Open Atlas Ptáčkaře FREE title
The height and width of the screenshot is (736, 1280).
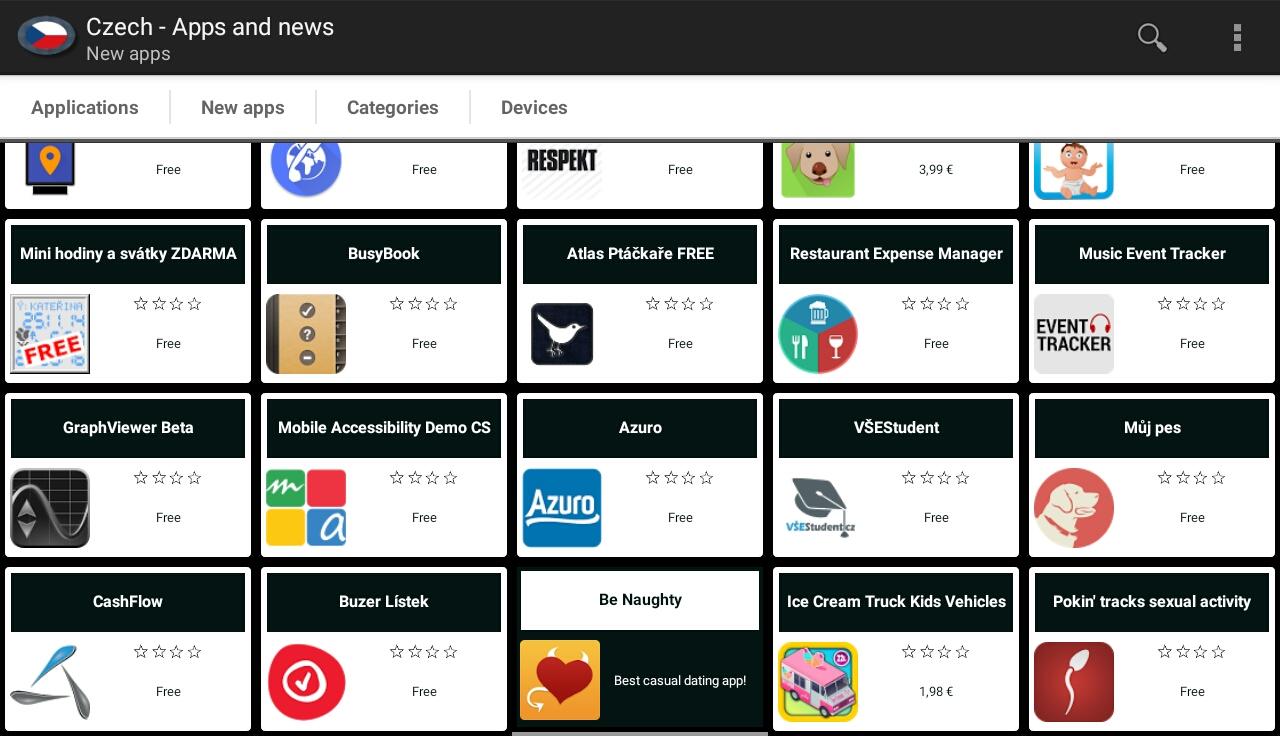[640, 254]
